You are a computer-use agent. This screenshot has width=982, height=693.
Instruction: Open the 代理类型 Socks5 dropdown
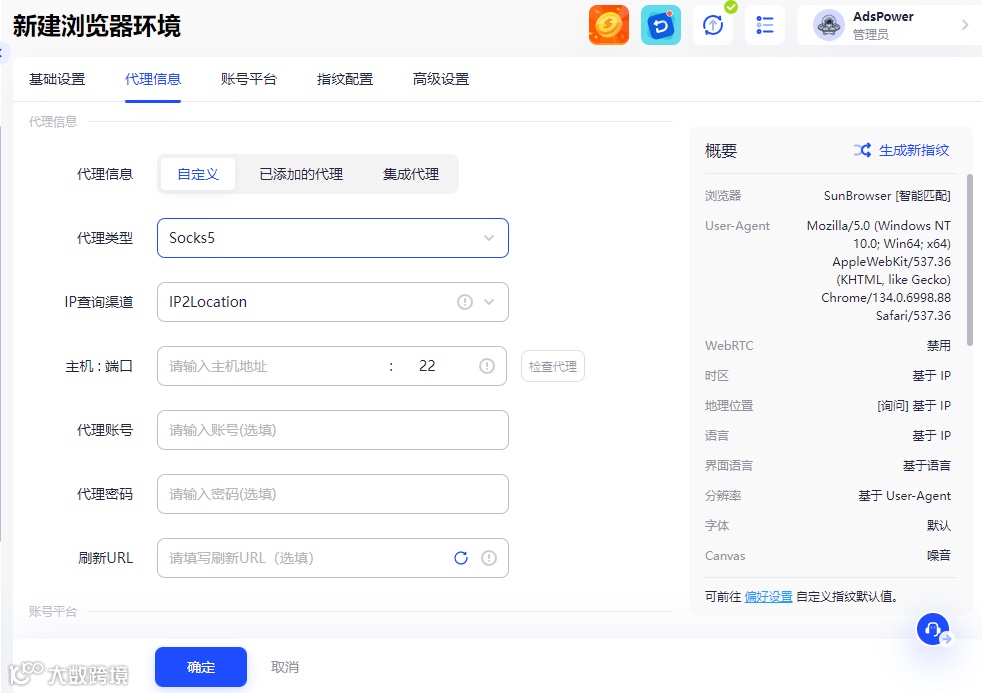pos(333,238)
